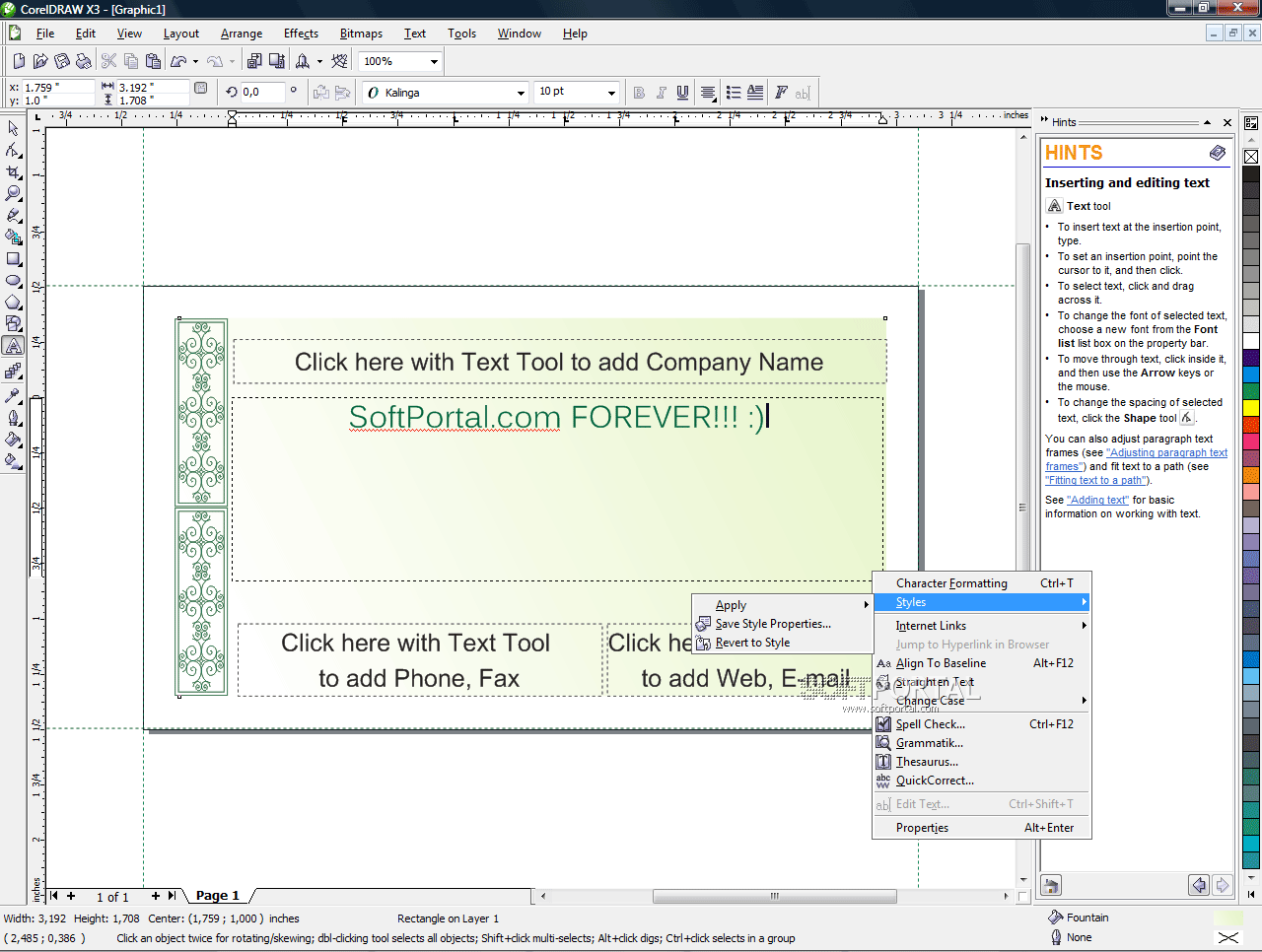Image resolution: width=1262 pixels, height=952 pixels.
Task: Toggle the Character Formatting F button
Action: (781, 93)
